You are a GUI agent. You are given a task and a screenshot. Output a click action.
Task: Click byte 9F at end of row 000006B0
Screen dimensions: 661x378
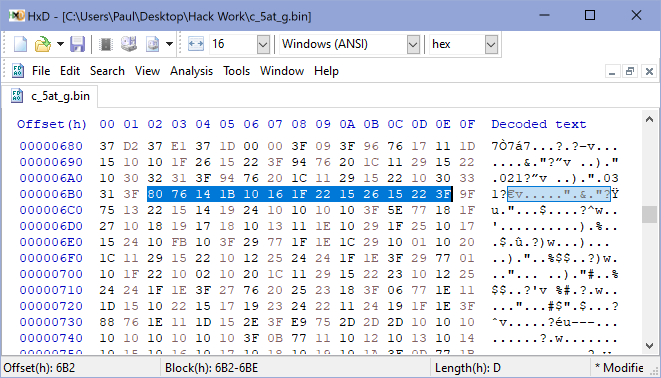467,194
